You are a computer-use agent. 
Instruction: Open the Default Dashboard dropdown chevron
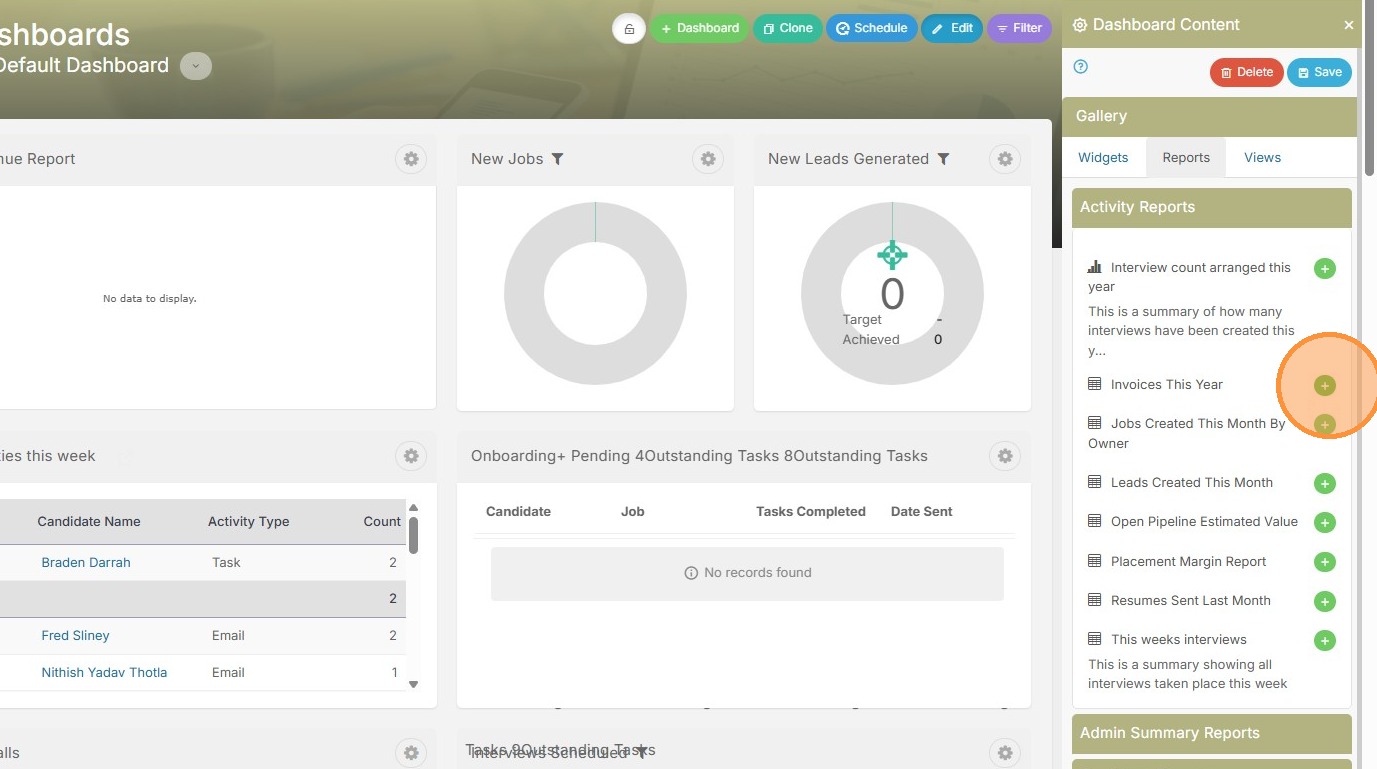pos(196,66)
